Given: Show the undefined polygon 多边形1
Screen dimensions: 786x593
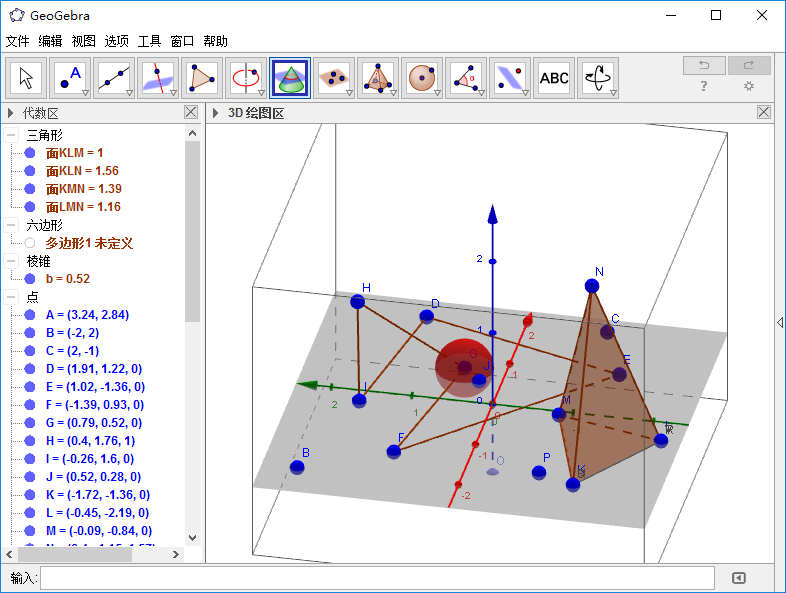Looking at the screenshot, I should (x=30, y=243).
